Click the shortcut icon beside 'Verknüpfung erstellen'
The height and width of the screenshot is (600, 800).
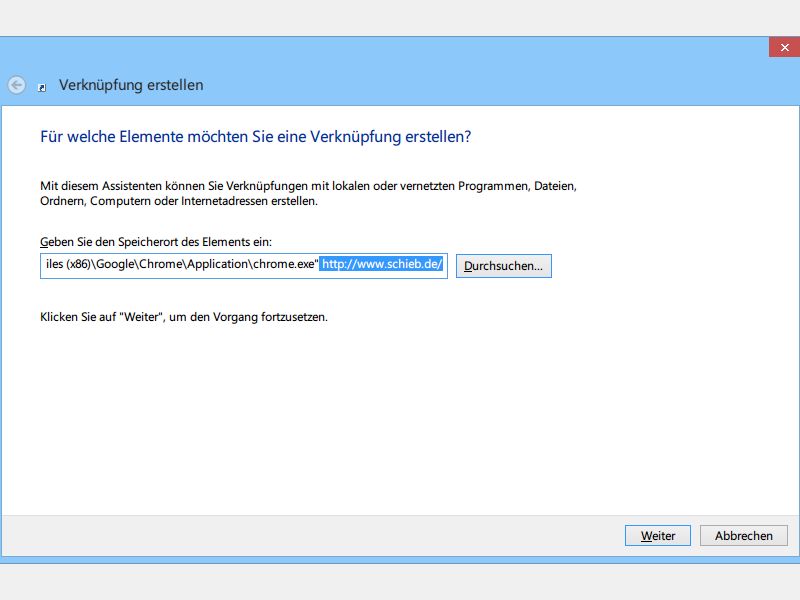point(42,88)
